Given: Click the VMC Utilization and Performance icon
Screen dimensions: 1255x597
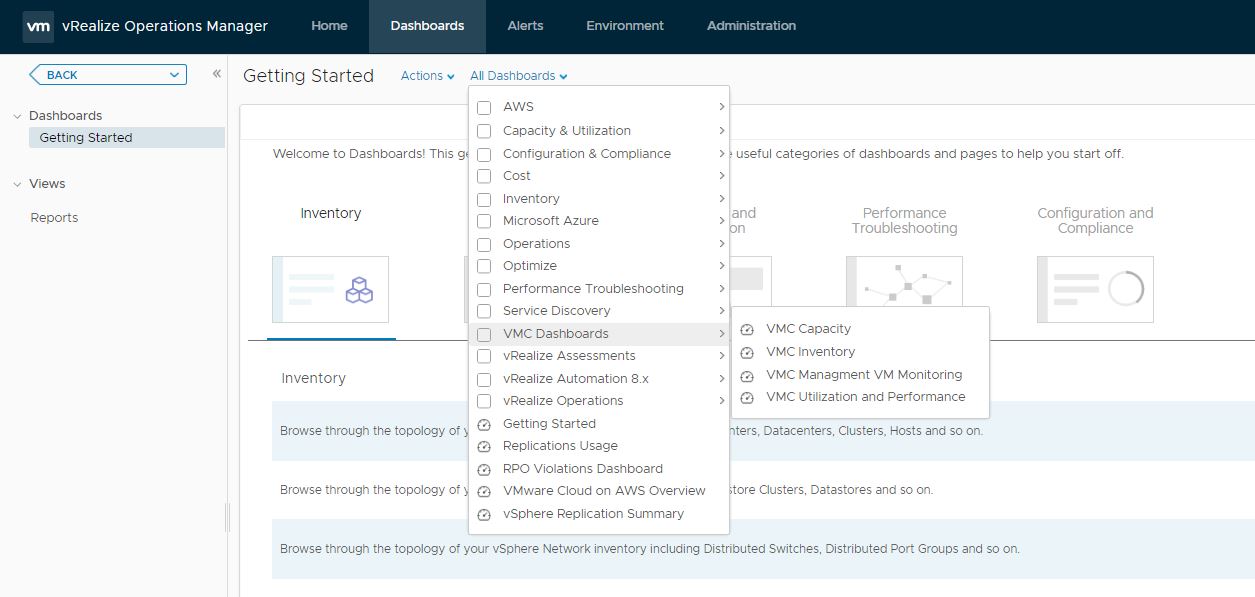Looking at the screenshot, I should click(x=747, y=397).
